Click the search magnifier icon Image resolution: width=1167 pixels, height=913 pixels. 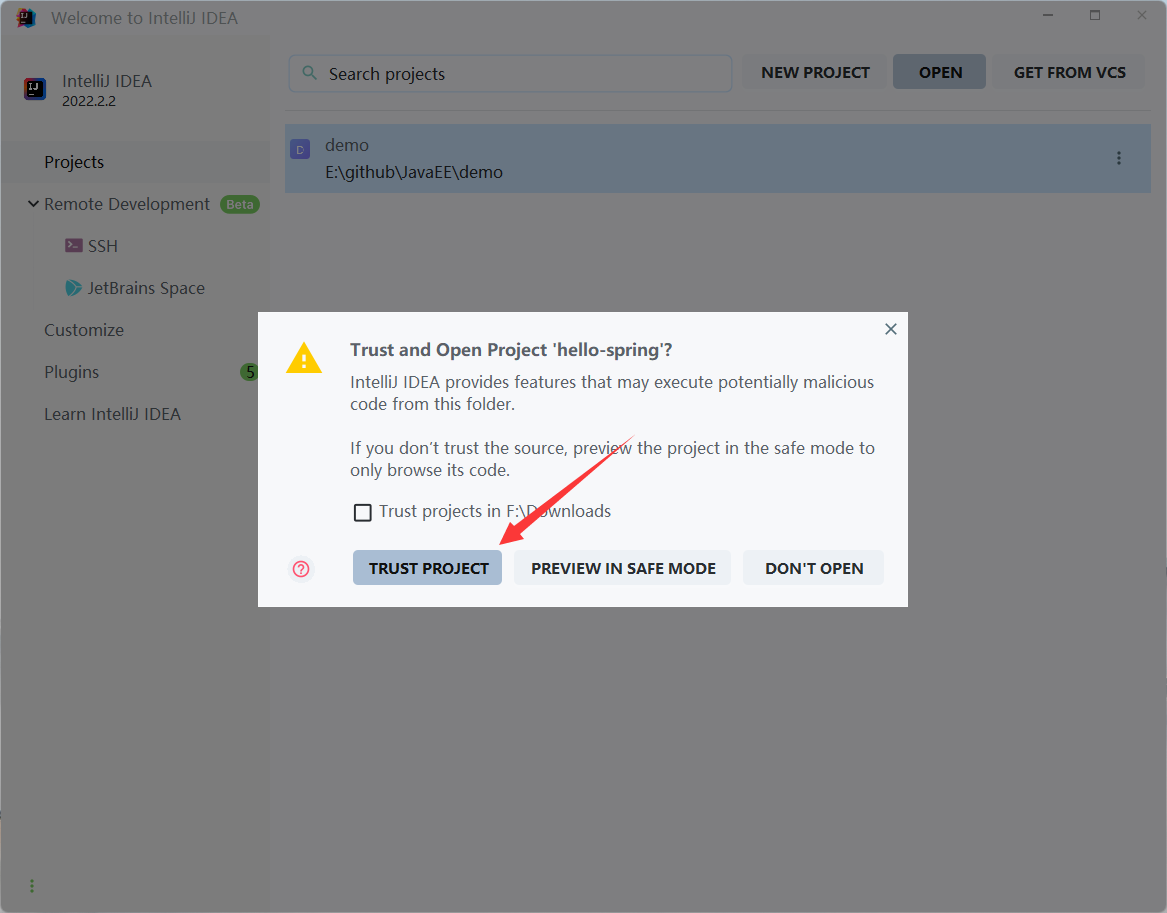point(310,73)
